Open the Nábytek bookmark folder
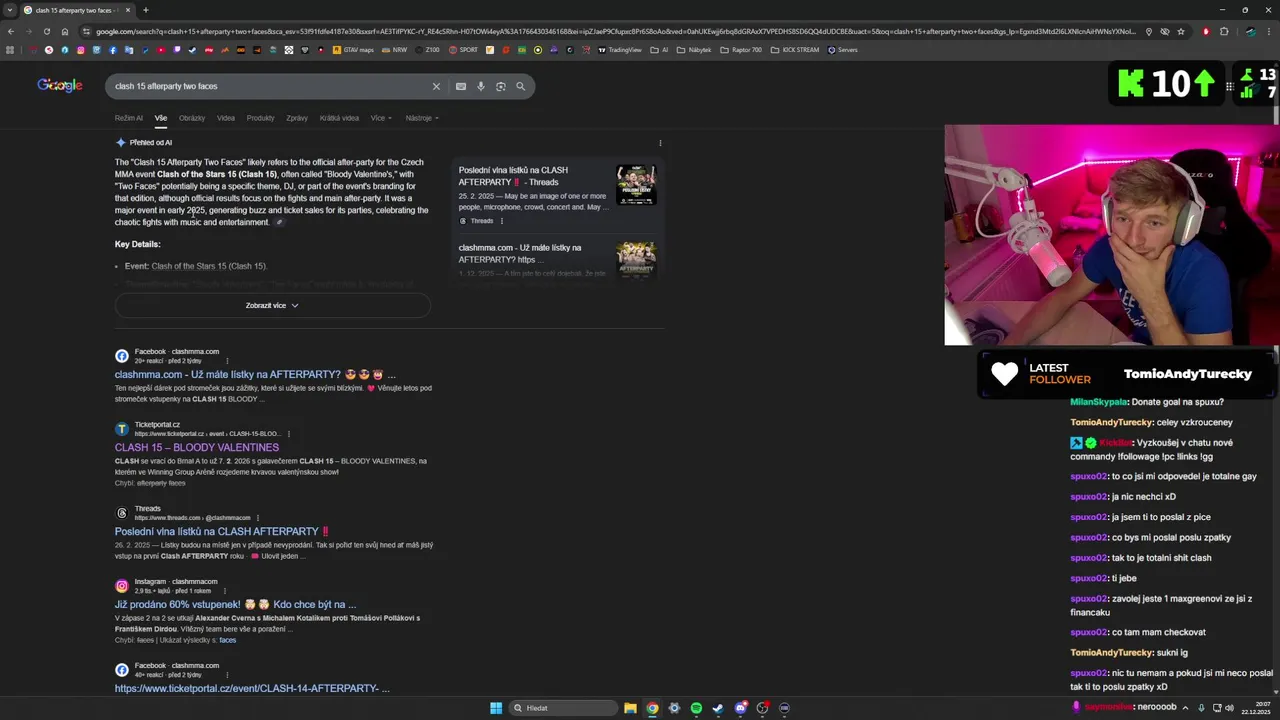 pos(694,49)
